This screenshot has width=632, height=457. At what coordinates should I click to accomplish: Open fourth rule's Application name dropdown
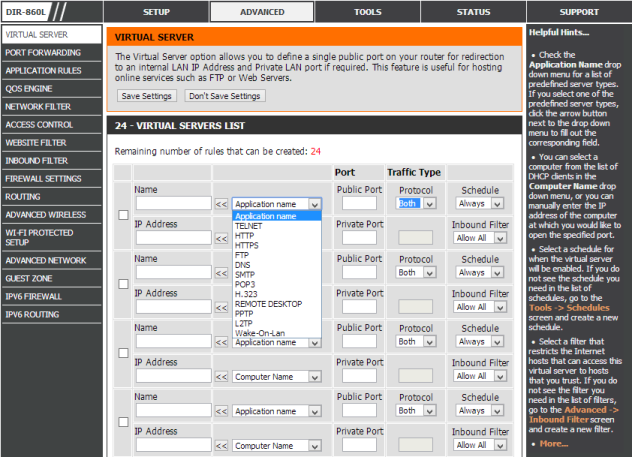click(x=276, y=411)
